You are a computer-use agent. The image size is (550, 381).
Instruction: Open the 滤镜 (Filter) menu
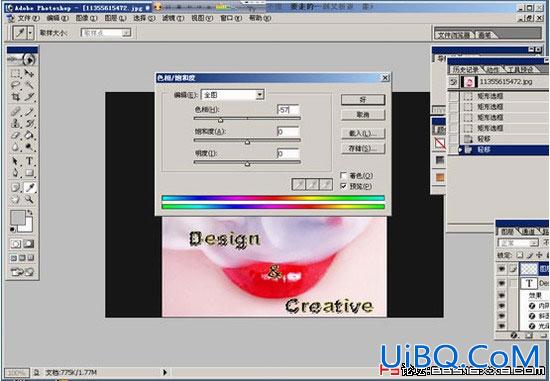[173, 18]
